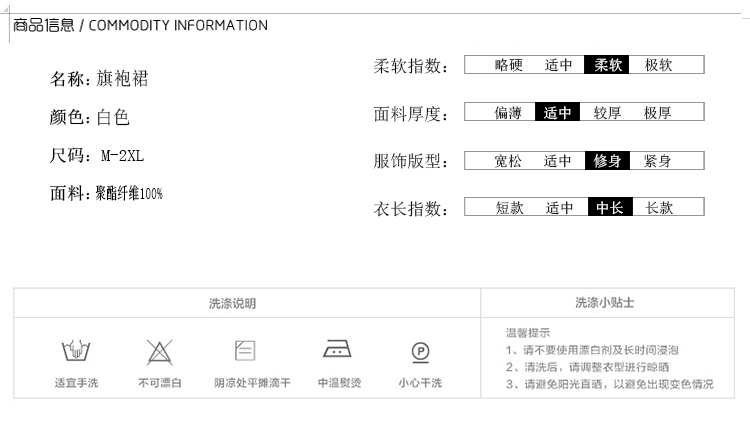
Task: Click the fabric value 聚酯纤维100%
Action: (x=129, y=193)
